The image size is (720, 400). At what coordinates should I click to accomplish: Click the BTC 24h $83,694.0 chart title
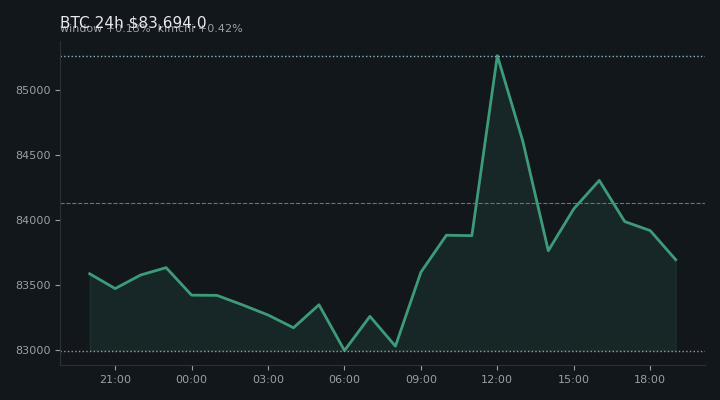tap(133, 22)
